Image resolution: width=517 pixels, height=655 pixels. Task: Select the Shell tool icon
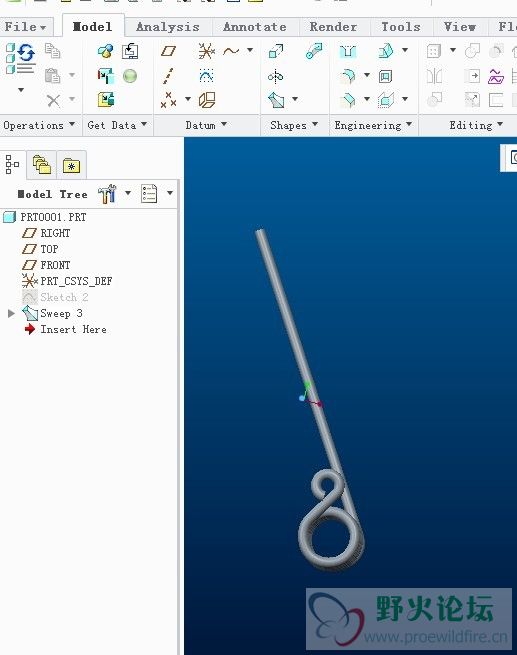click(x=385, y=76)
